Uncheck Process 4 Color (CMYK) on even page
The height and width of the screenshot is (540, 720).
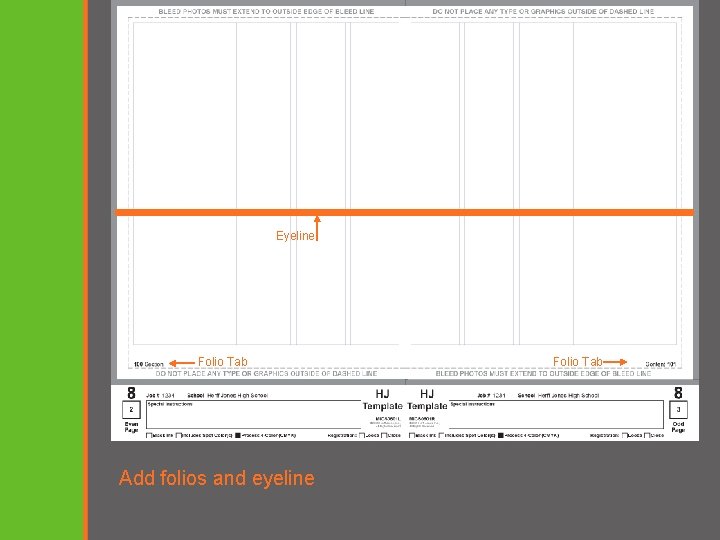pyautogui.click(x=238, y=435)
